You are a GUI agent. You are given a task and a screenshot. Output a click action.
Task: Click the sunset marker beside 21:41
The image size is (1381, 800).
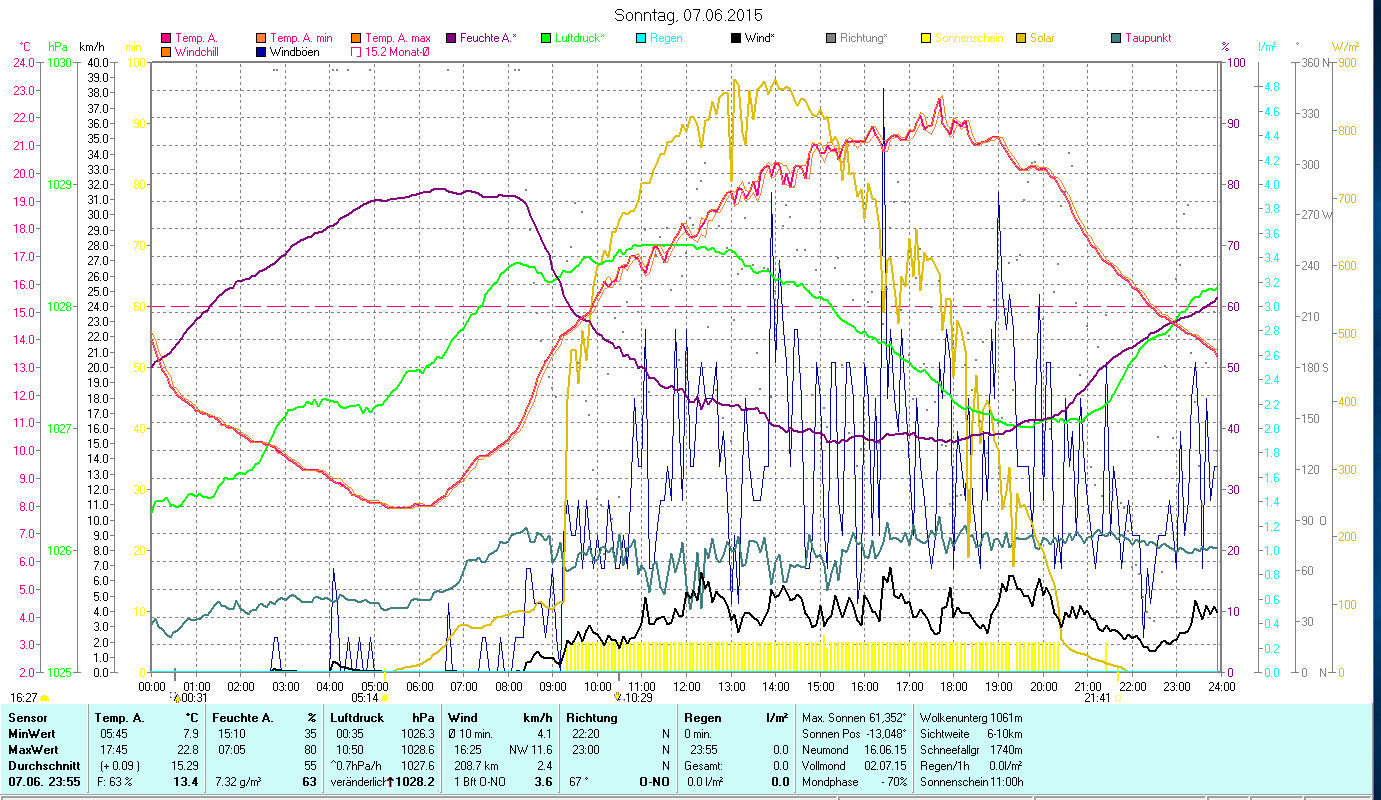[1118, 698]
